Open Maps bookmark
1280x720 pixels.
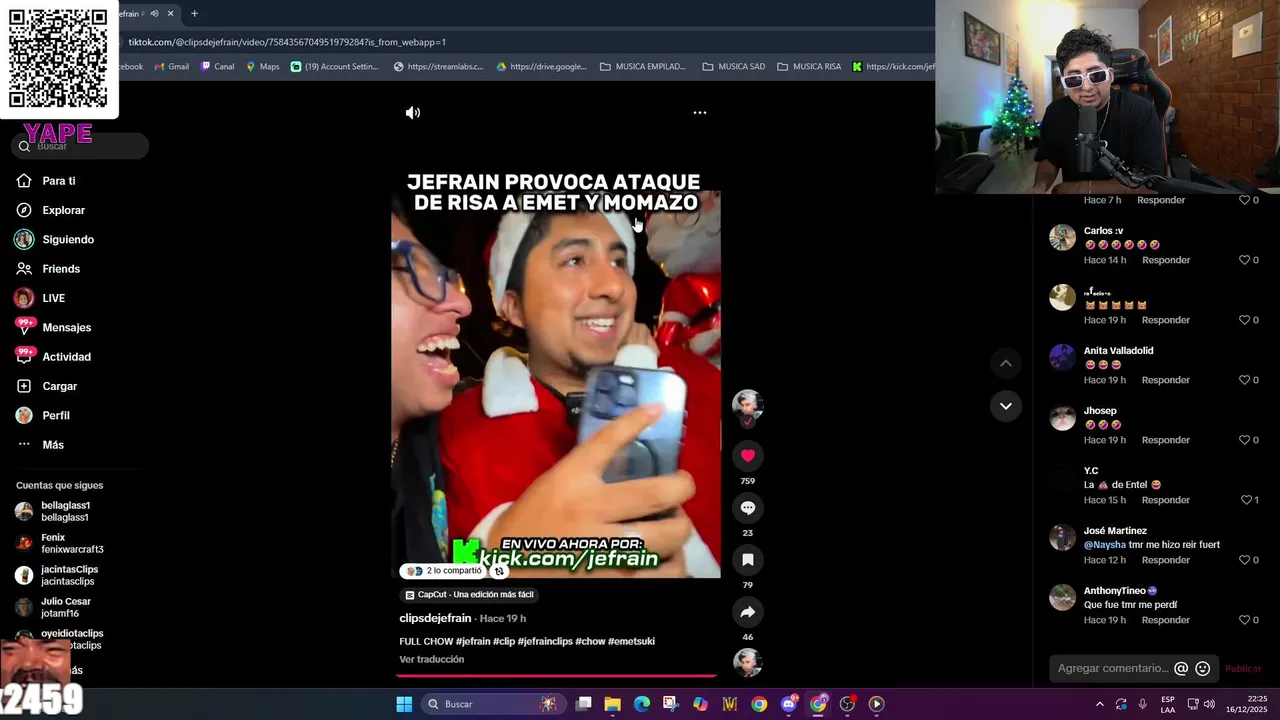(x=263, y=67)
